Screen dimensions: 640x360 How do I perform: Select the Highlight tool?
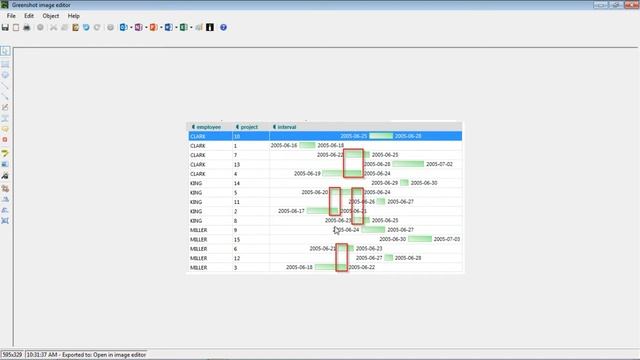[x=5, y=153]
